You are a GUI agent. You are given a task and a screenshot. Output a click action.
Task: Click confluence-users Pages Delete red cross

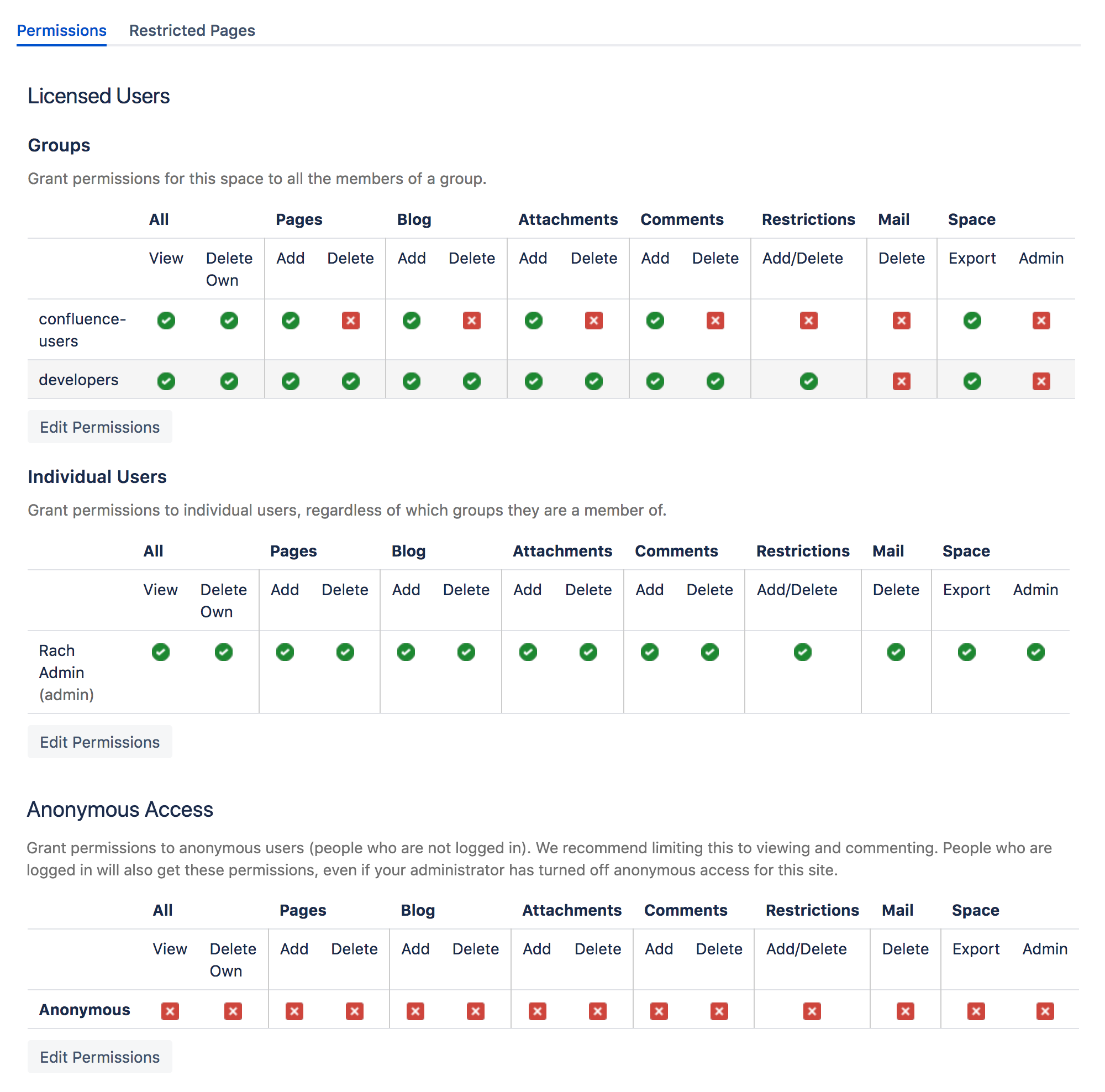[351, 321]
